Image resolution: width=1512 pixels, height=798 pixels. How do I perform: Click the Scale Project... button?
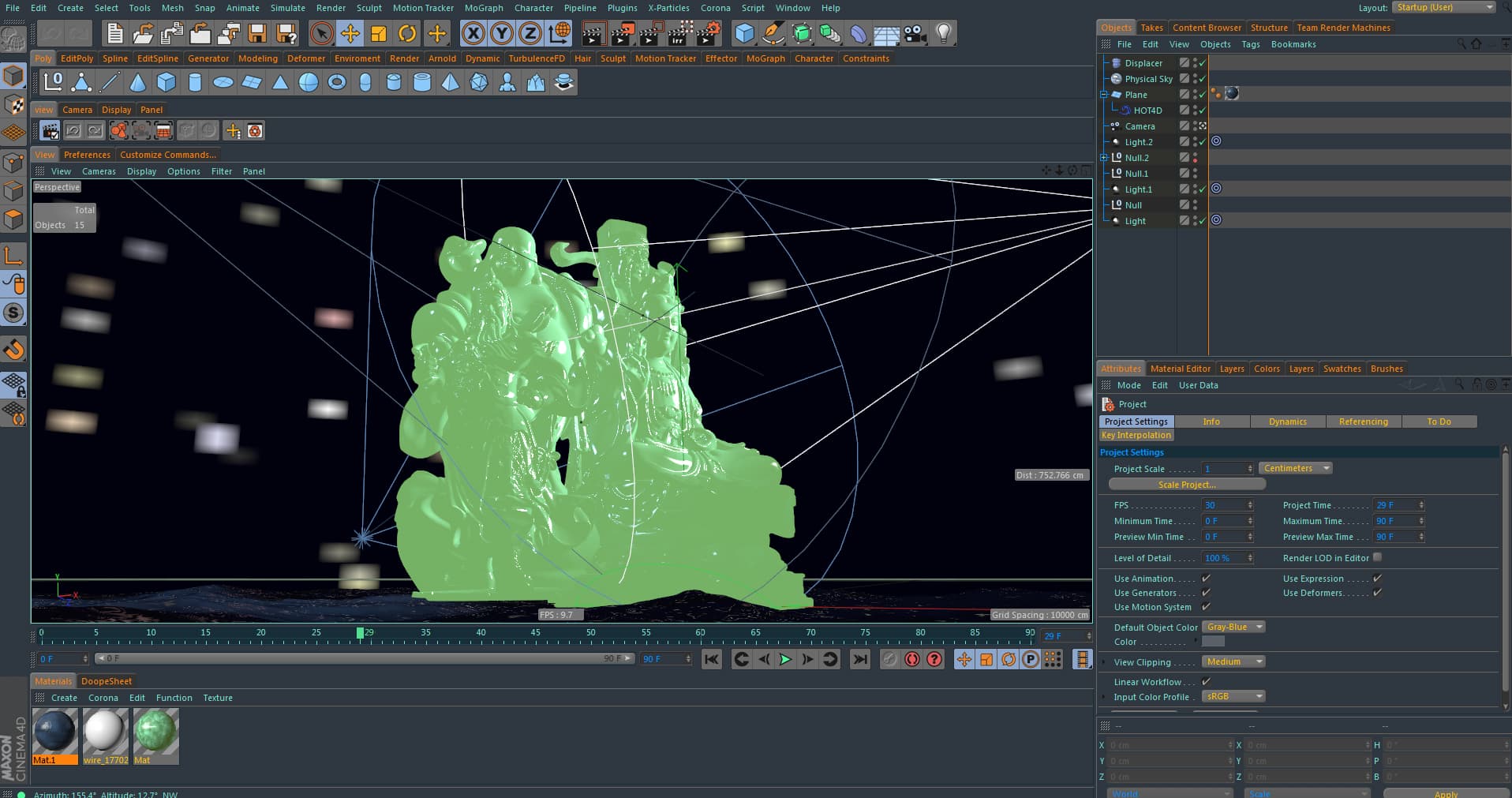coord(1187,485)
